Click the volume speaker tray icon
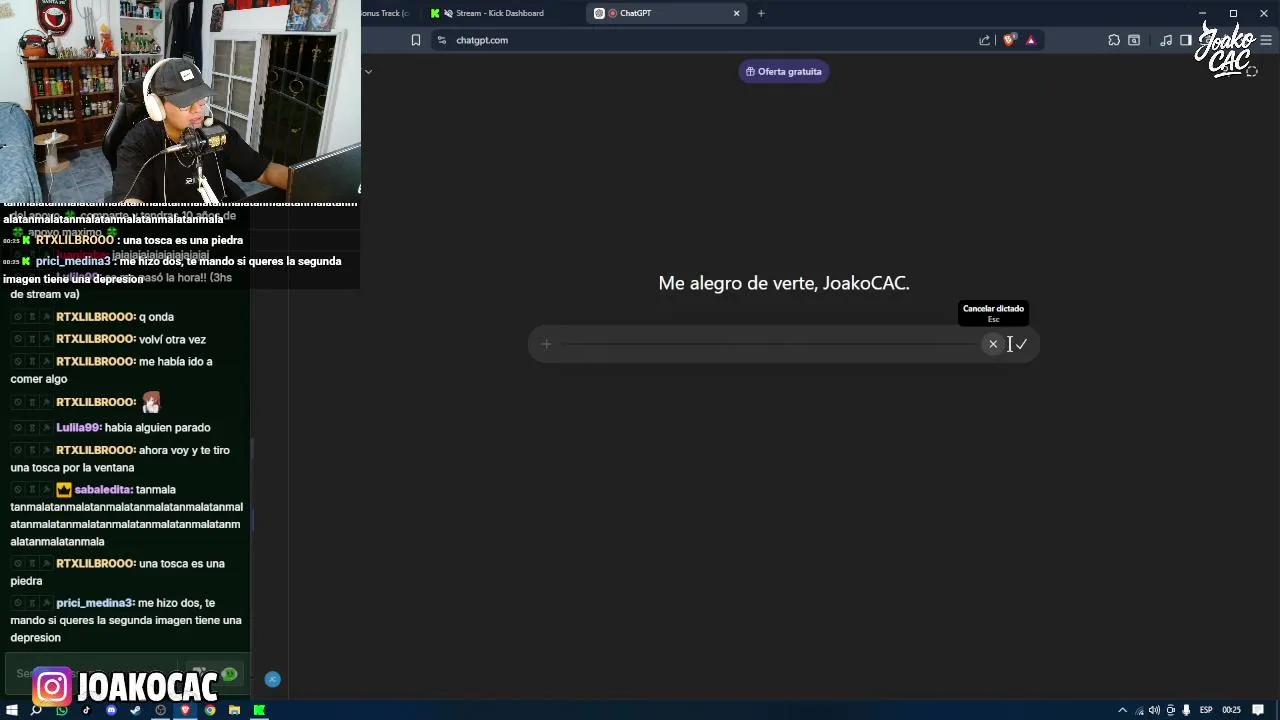1280x720 pixels. [x=1155, y=710]
